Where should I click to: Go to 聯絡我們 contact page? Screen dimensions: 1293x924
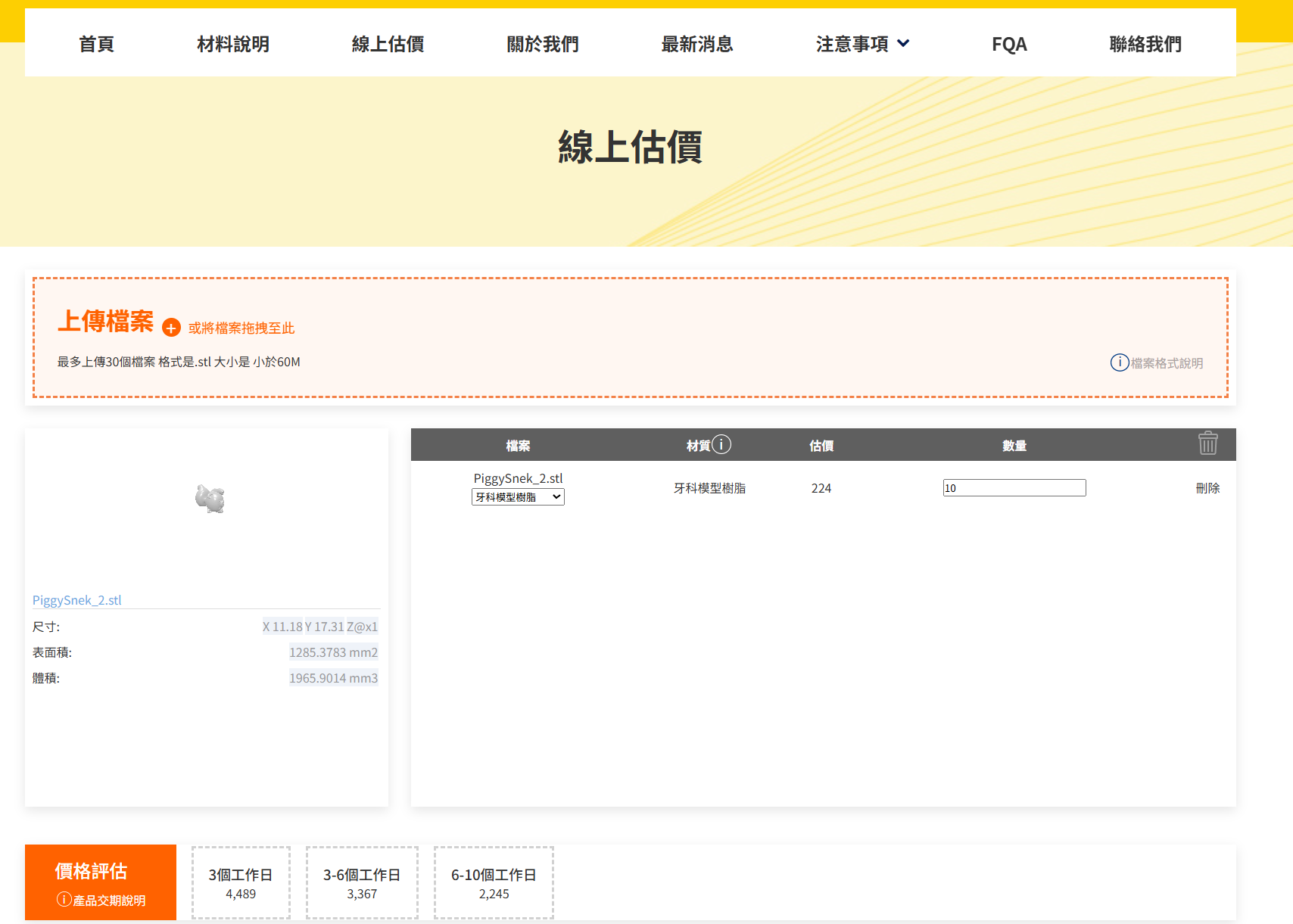tap(1145, 44)
